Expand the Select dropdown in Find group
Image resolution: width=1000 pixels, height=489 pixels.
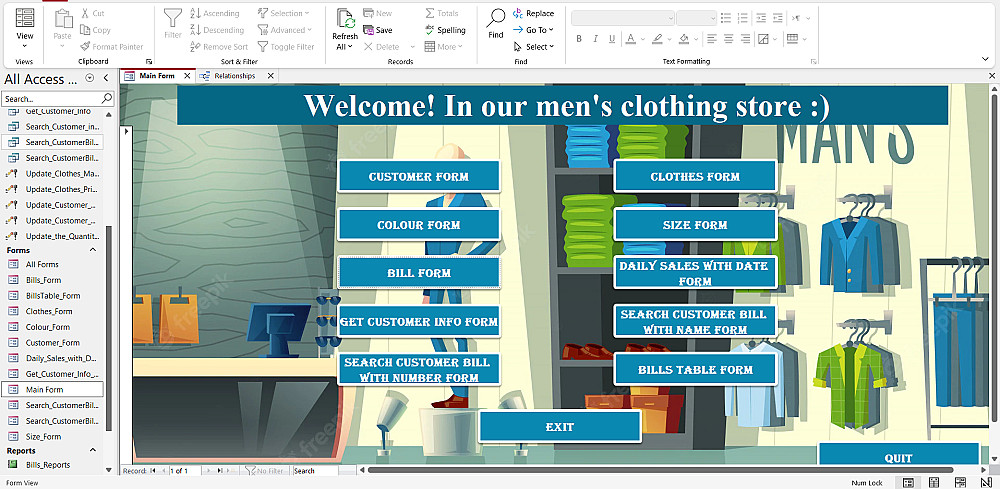coord(537,47)
